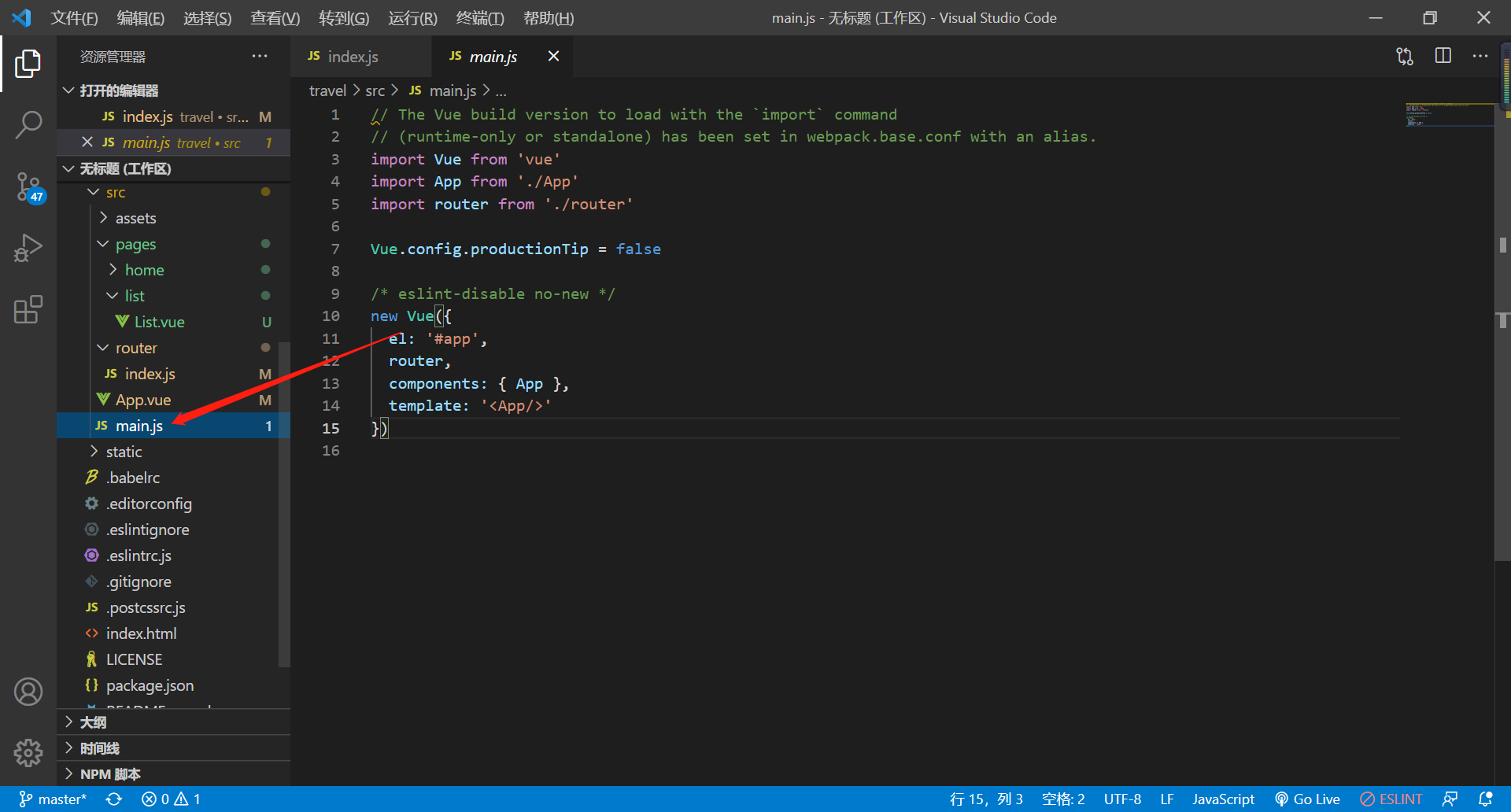Split the editor to the right
Screen dimensions: 1511x812
[1443, 56]
